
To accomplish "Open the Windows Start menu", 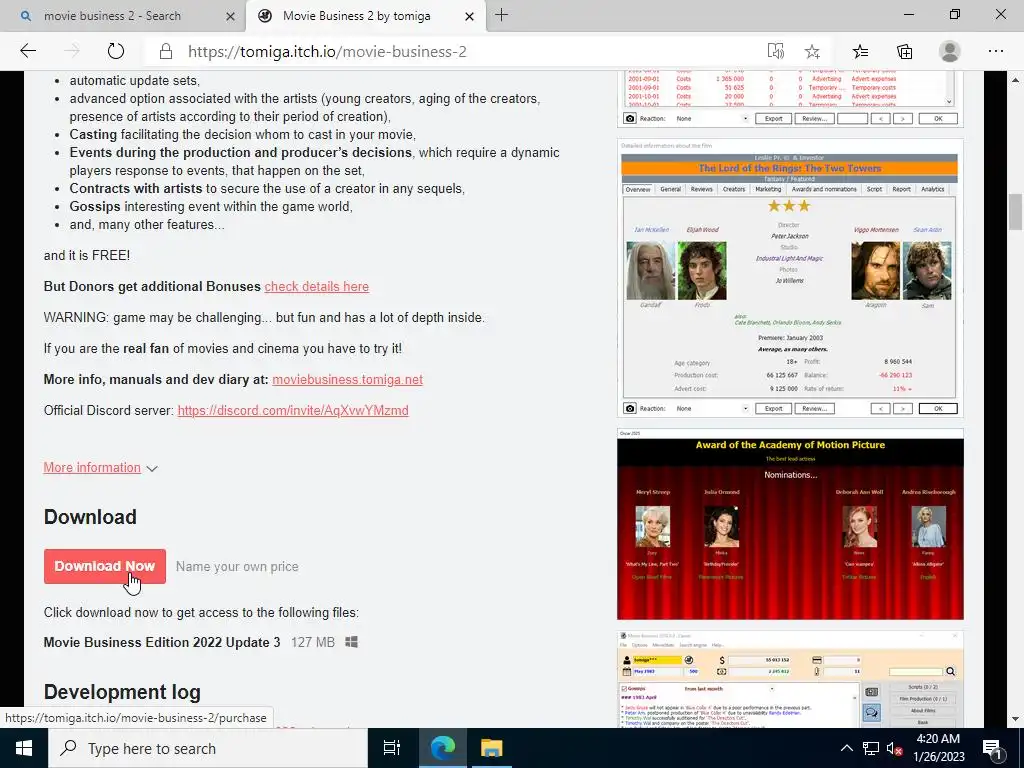I will point(24,748).
